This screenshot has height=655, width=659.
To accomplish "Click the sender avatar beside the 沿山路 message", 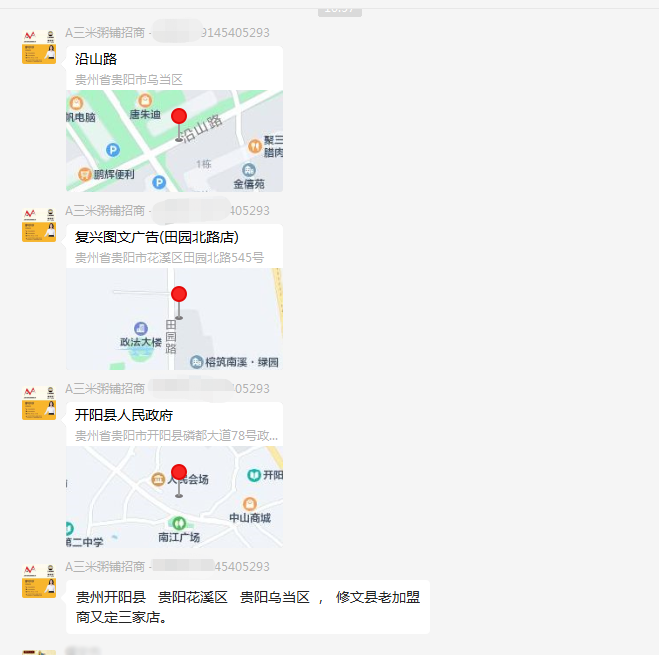I will coord(39,46).
